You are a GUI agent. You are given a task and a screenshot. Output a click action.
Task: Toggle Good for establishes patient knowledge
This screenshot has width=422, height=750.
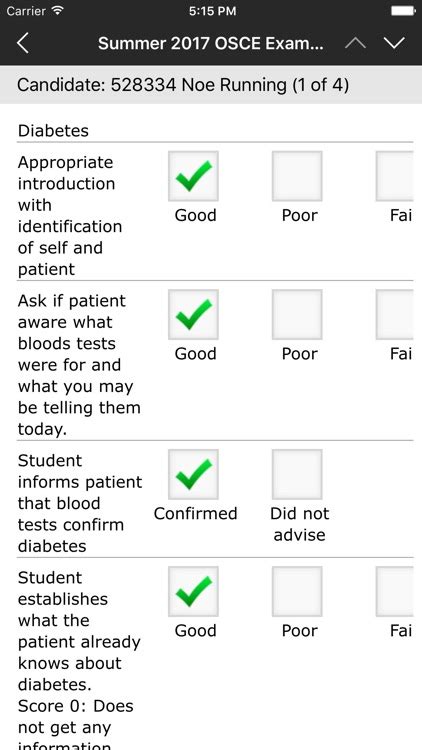(193, 591)
